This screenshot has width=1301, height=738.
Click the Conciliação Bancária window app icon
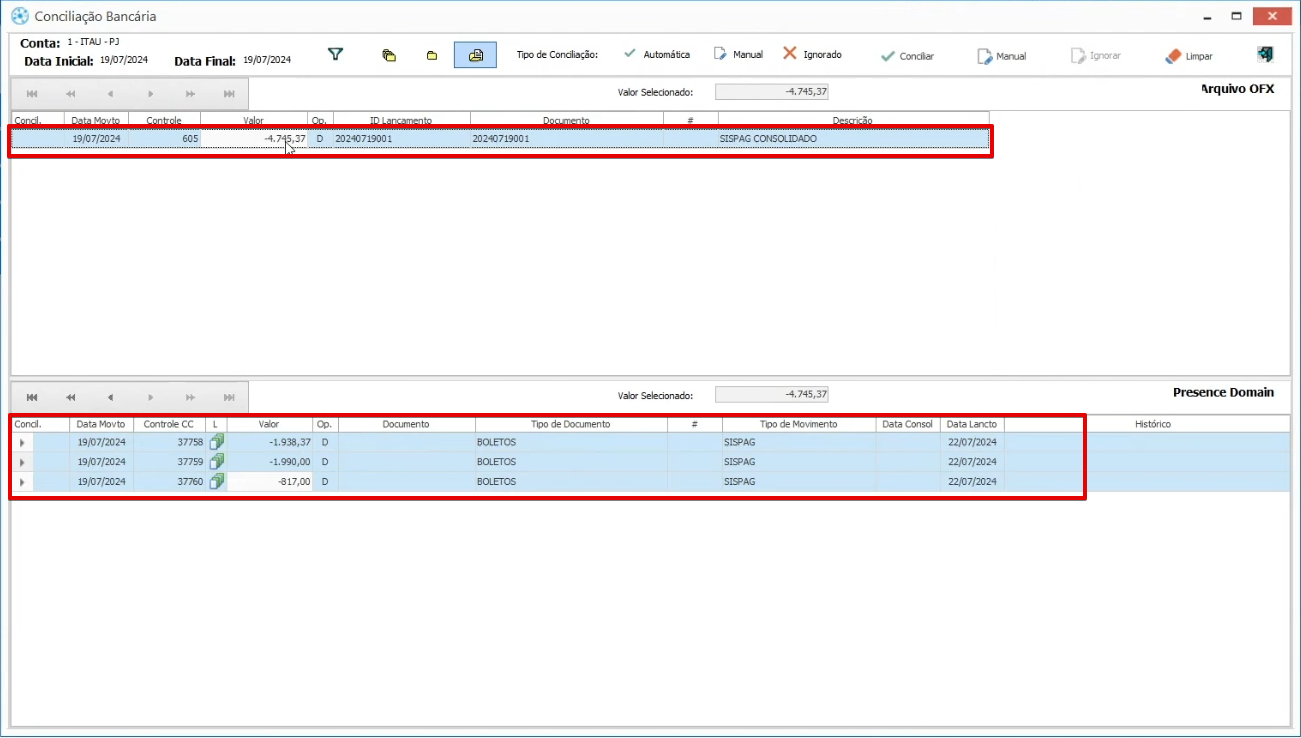pyautogui.click(x=19, y=16)
